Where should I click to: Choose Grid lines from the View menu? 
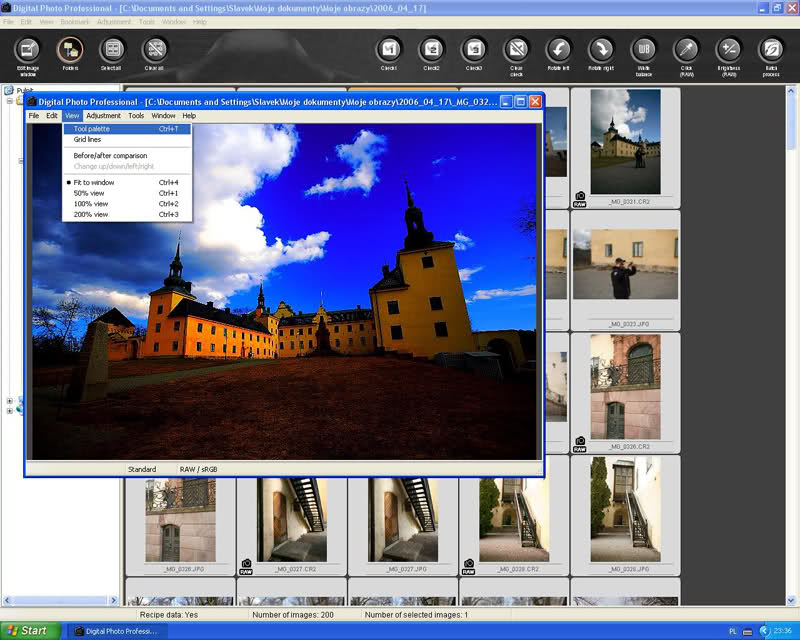pos(127,139)
